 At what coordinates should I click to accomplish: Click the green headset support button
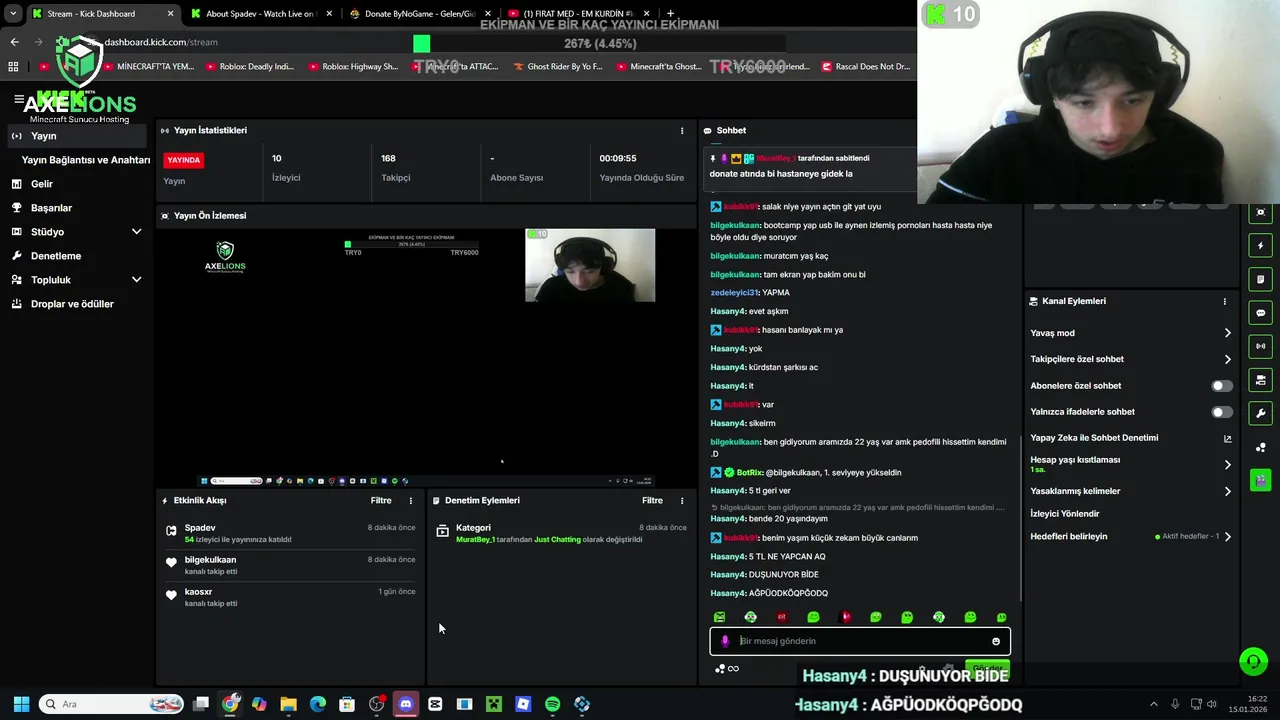[1253, 661]
